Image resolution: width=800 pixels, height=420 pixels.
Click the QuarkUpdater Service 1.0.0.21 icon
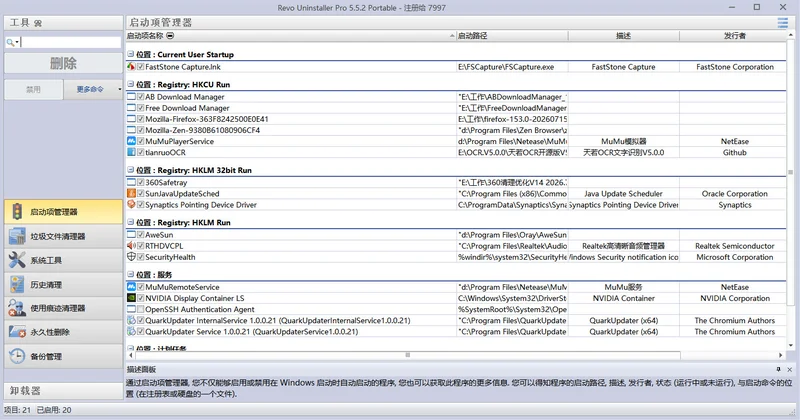131,331
